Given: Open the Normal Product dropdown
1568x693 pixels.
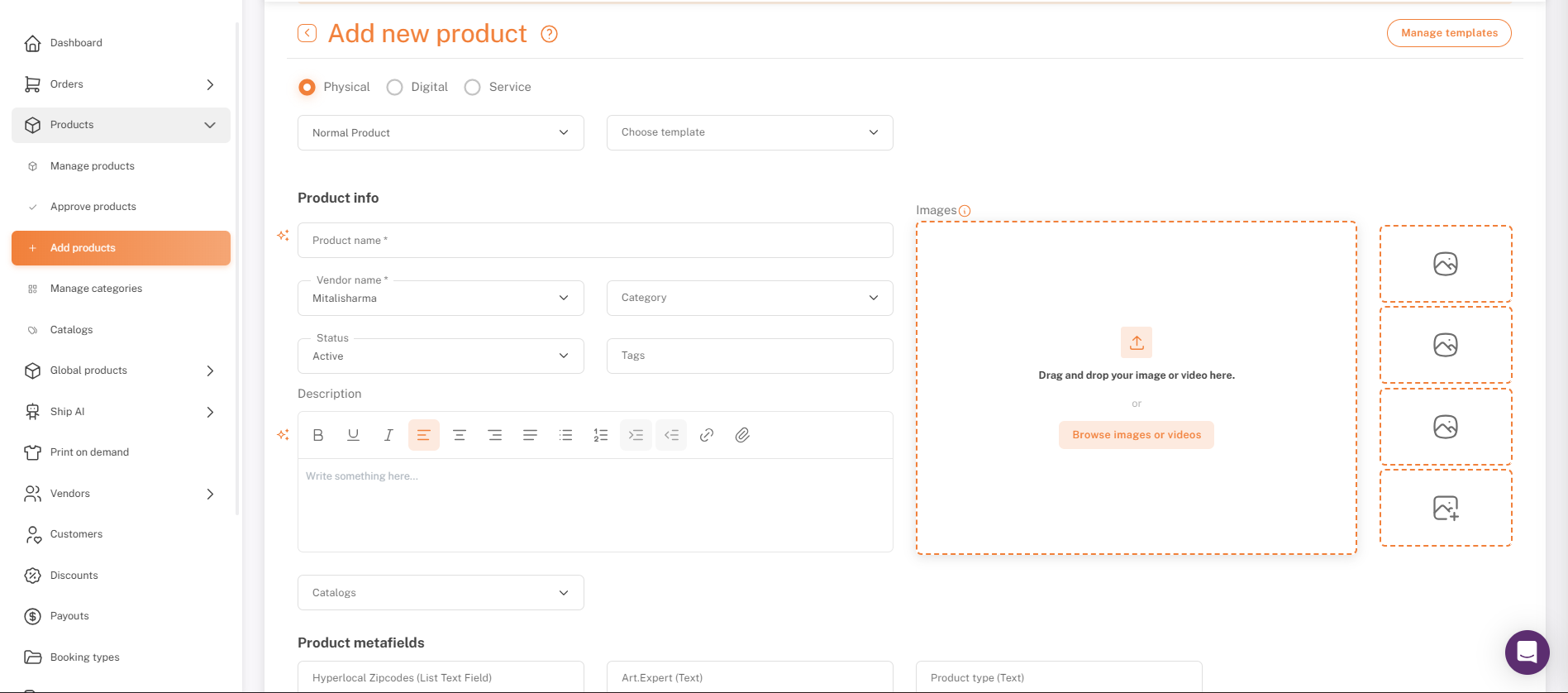Looking at the screenshot, I should point(441,132).
